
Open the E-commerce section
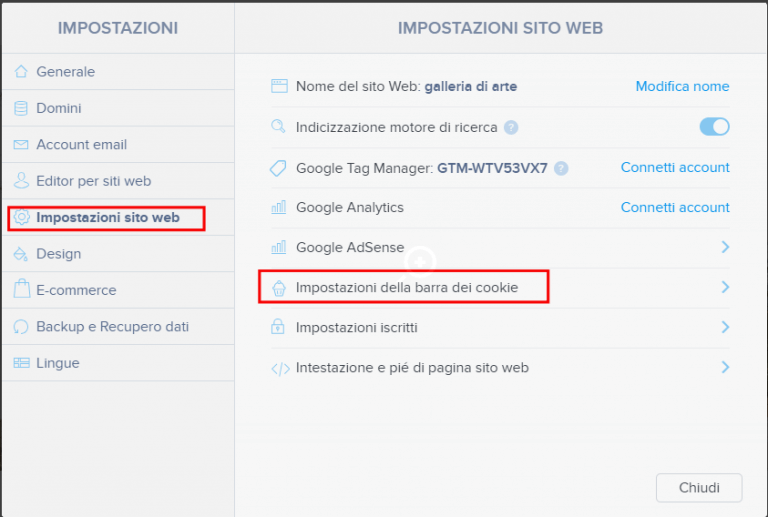118,290
